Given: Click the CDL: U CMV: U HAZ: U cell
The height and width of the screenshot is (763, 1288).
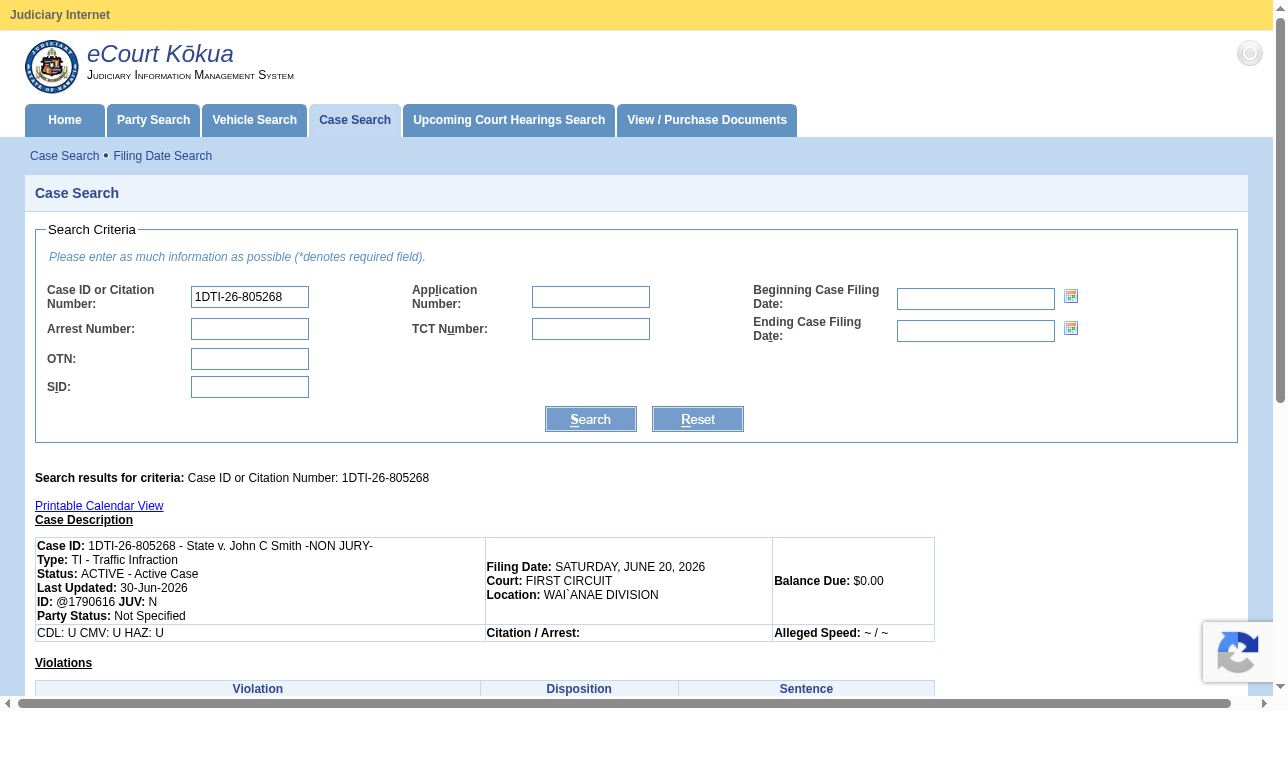Looking at the screenshot, I should (260, 633).
